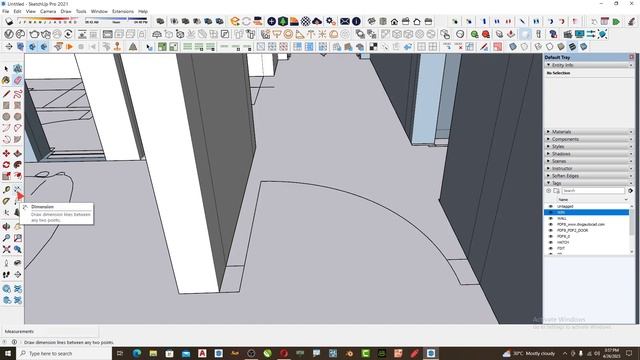Sort tags by the Name column header
This screenshot has width=640, height=360.
point(593,200)
